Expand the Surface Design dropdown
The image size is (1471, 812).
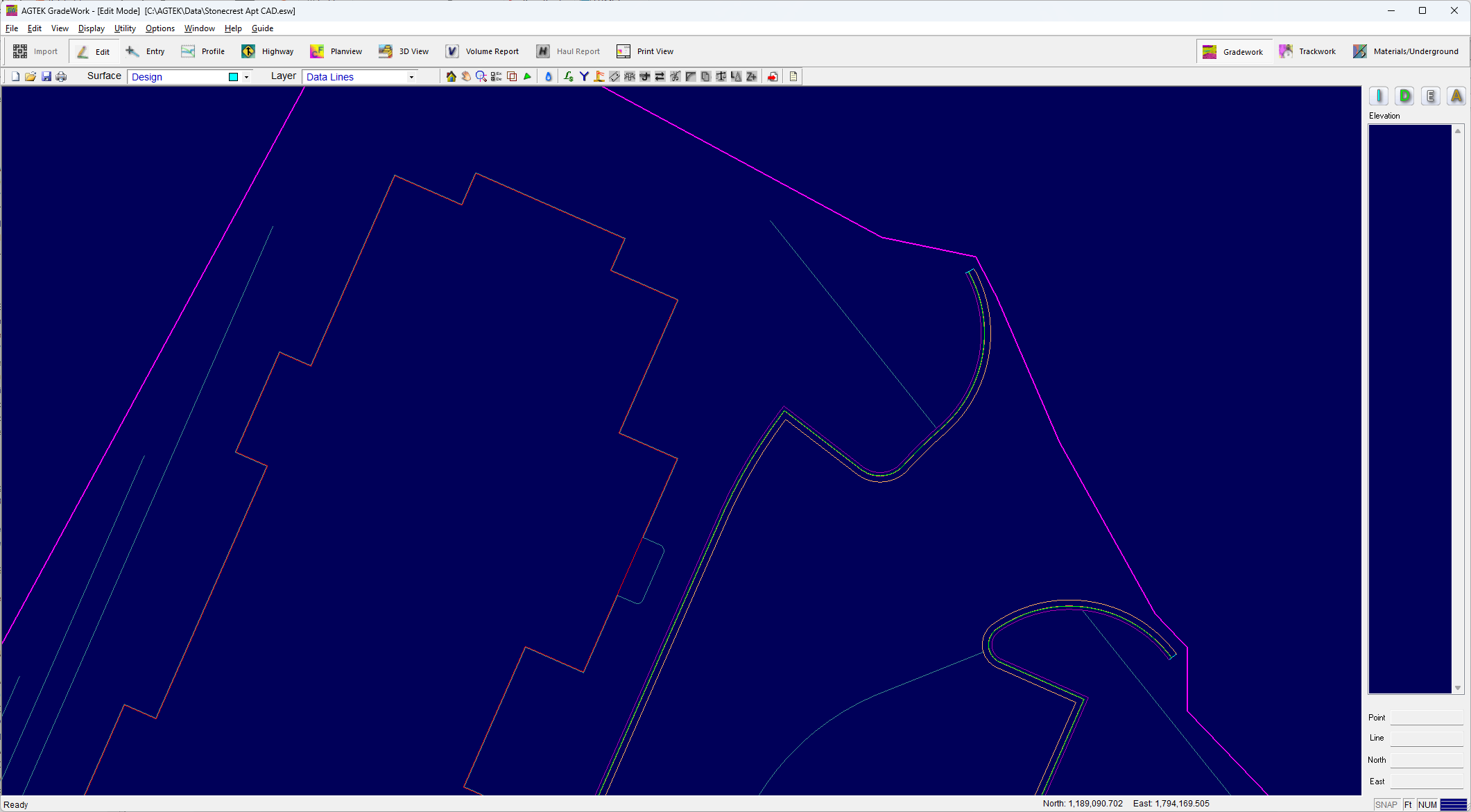click(246, 77)
